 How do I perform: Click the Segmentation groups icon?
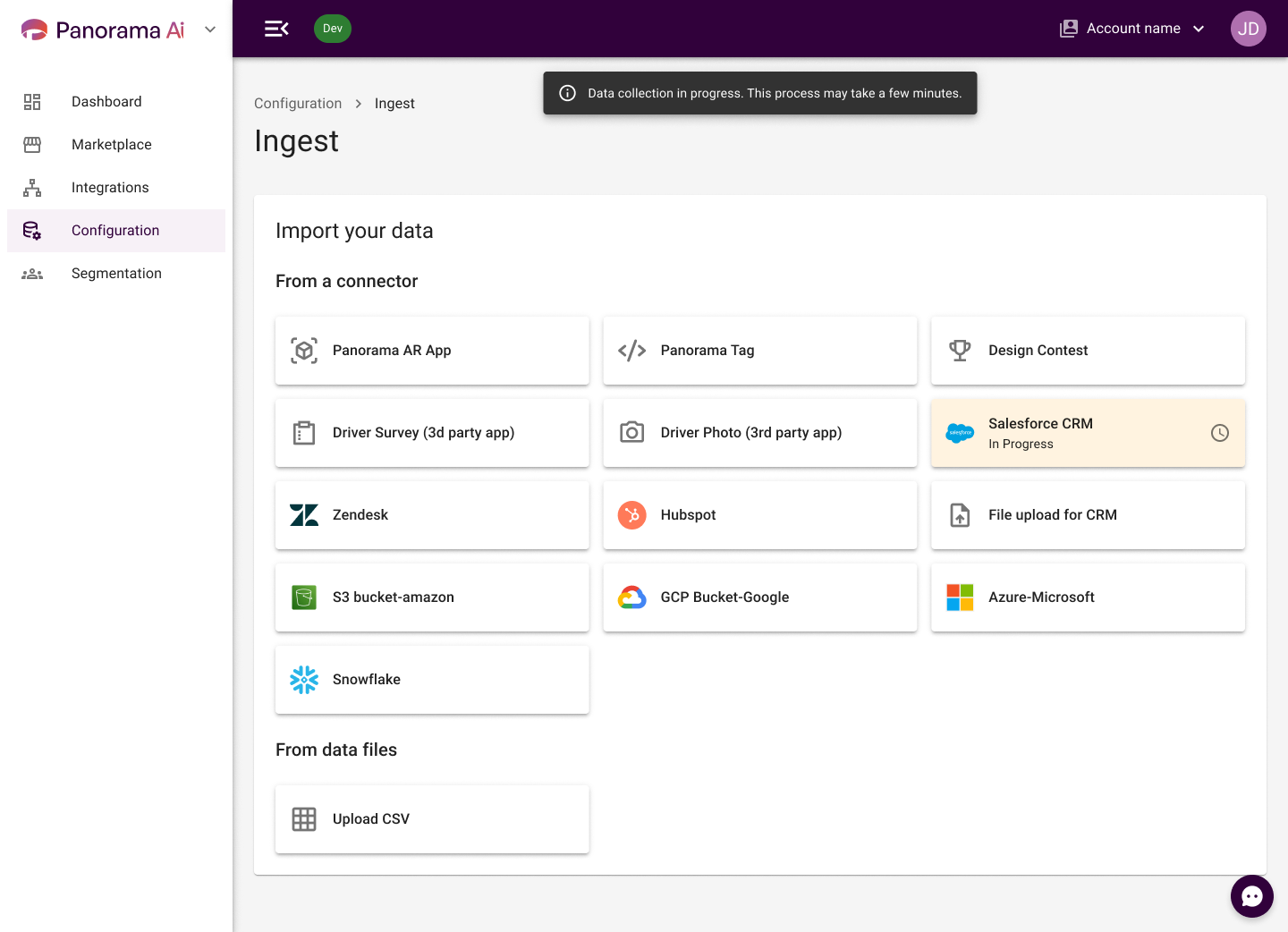32,274
